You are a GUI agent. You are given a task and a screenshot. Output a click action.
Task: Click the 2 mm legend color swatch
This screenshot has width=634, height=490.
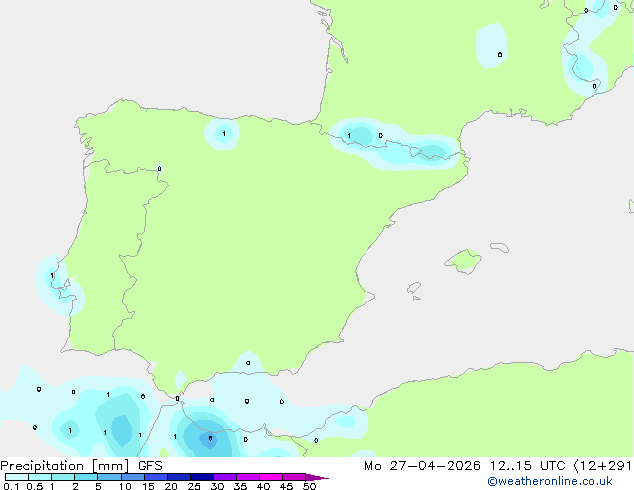[x=86, y=477]
